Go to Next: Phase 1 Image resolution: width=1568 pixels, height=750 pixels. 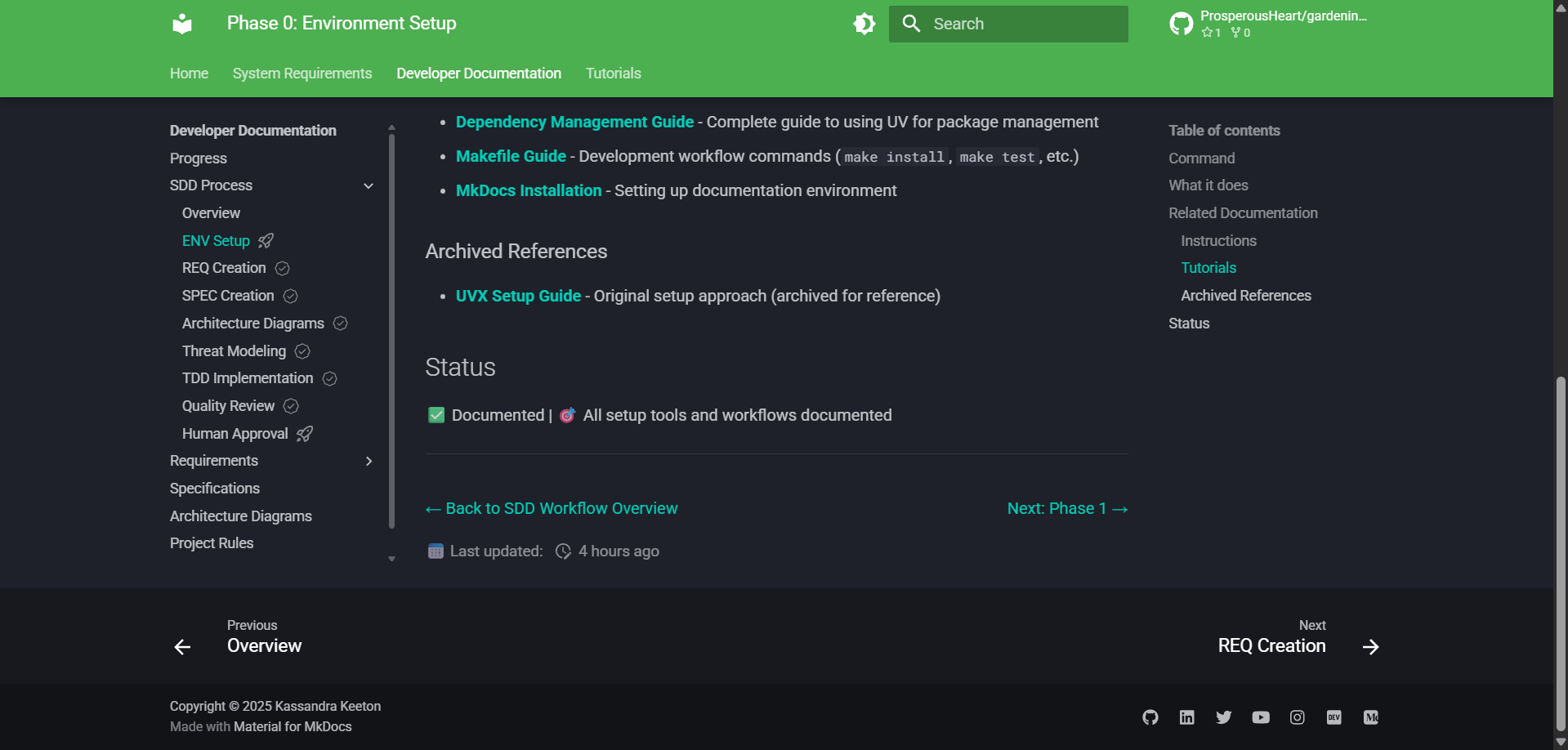click(1066, 507)
